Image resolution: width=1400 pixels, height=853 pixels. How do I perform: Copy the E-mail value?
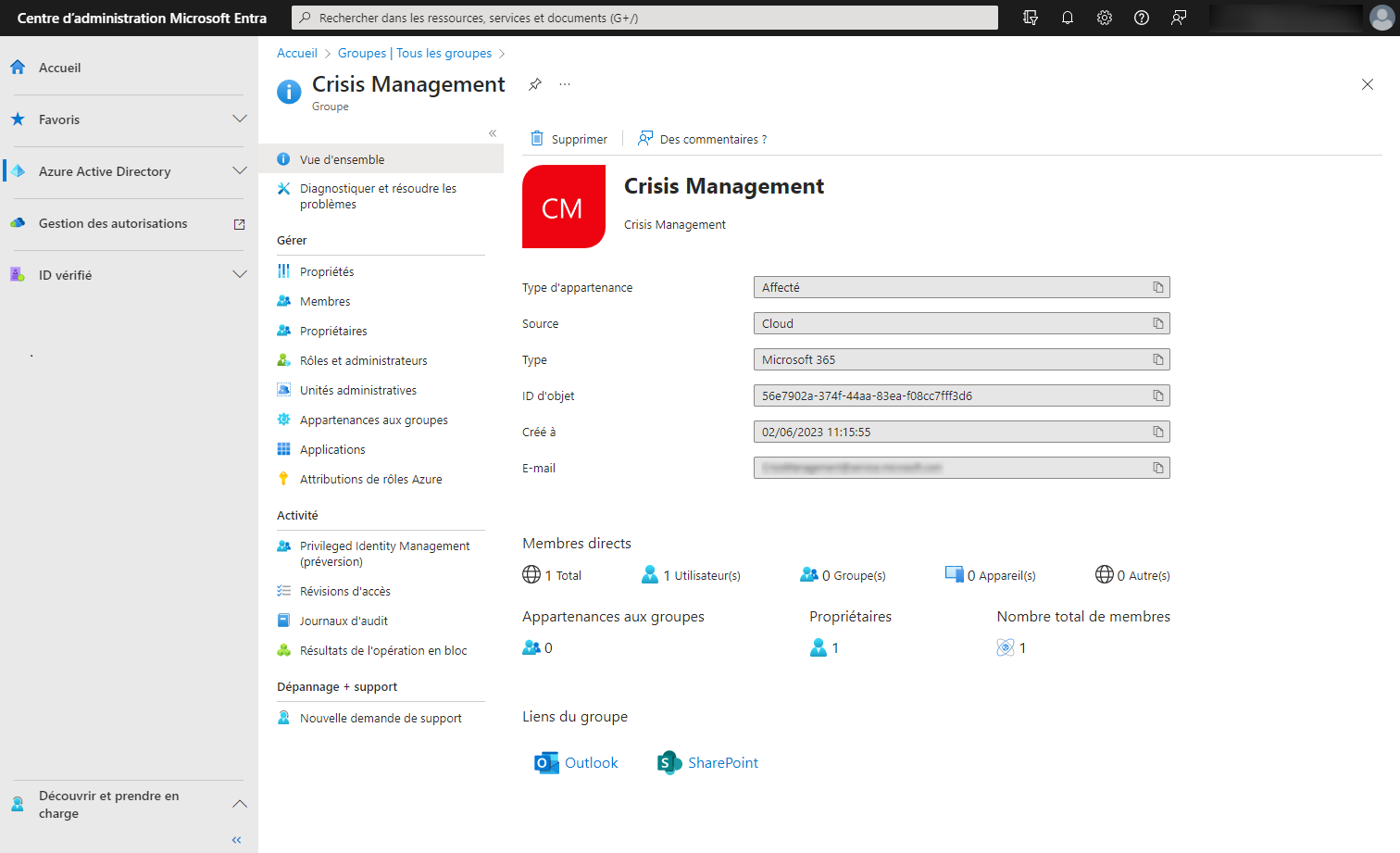[x=1158, y=468]
